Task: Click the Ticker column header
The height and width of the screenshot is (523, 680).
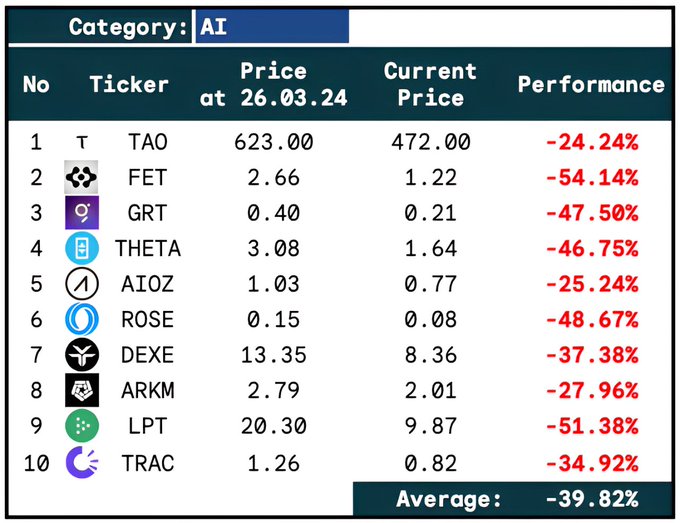Action: (129, 84)
